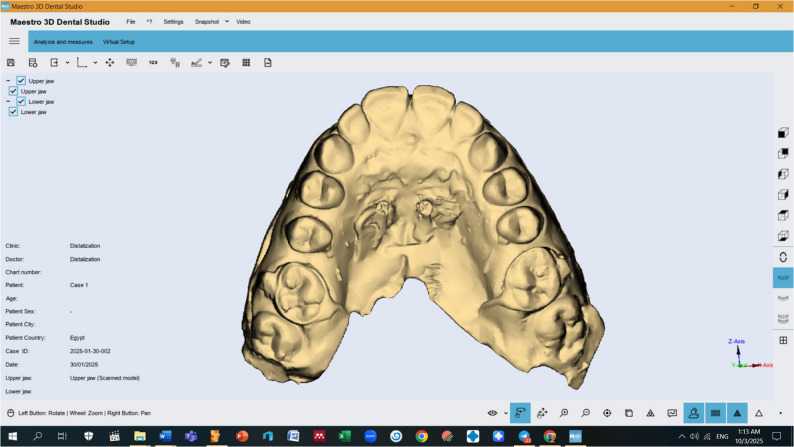The height and width of the screenshot is (447, 794).
Task: Open File Explorer from the taskbar
Action: pos(139,436)
